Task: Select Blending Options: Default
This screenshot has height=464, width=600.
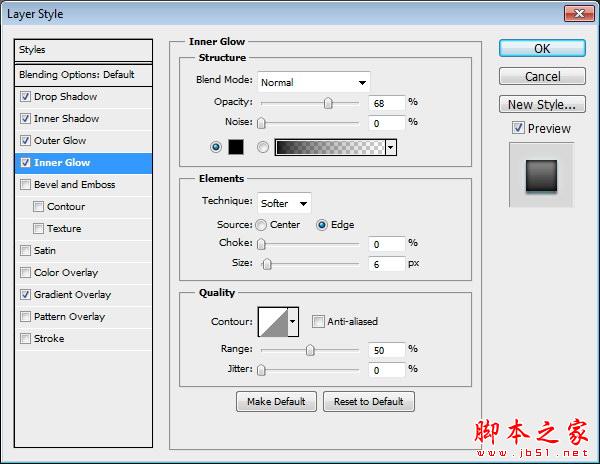Action: pos(83,75)
